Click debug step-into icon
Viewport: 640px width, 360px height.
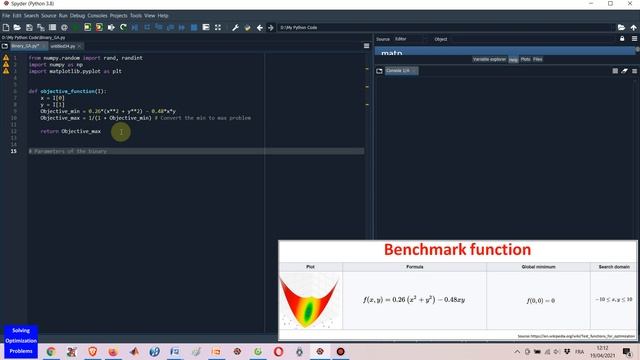pos(158,27)
